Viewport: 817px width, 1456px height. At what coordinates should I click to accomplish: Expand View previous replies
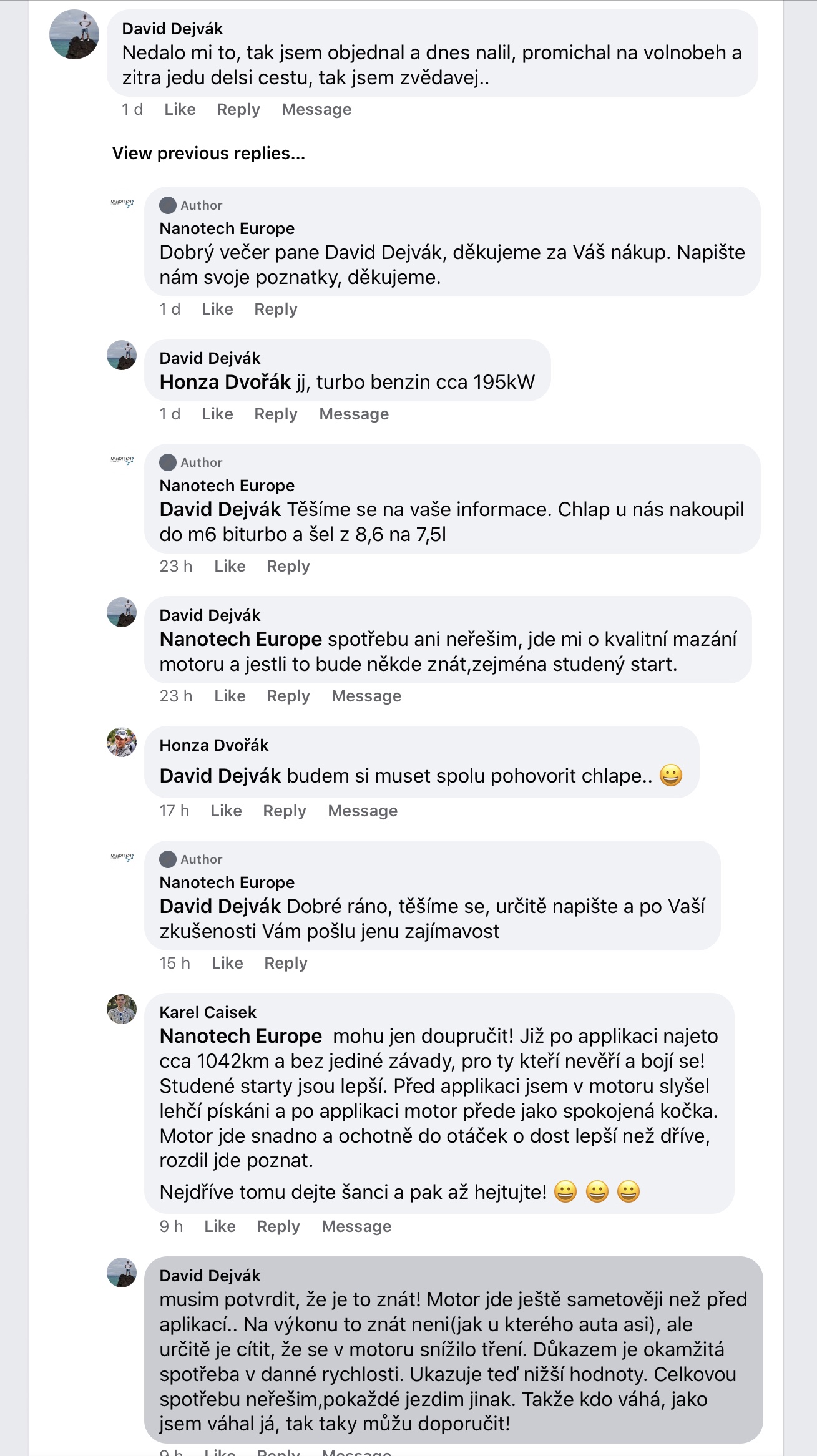(x=208, y=154)
